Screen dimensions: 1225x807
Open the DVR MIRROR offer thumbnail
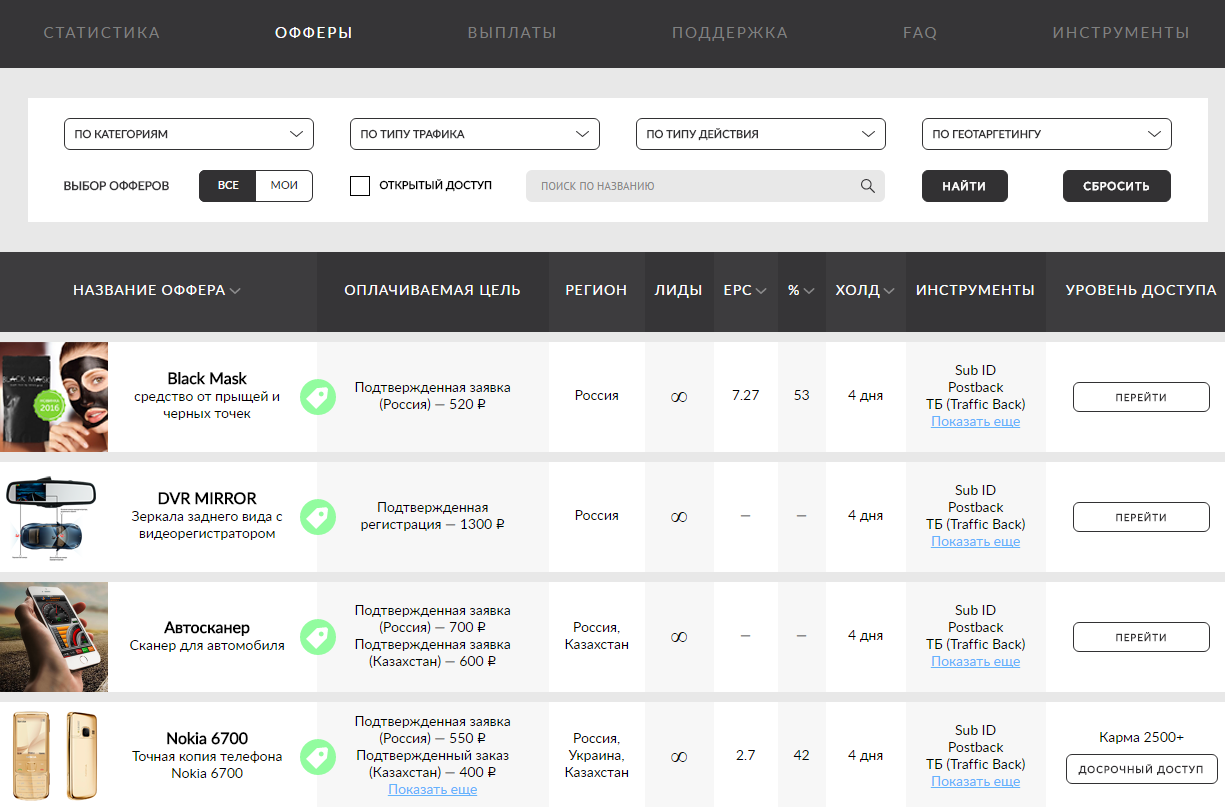(54, 517)
